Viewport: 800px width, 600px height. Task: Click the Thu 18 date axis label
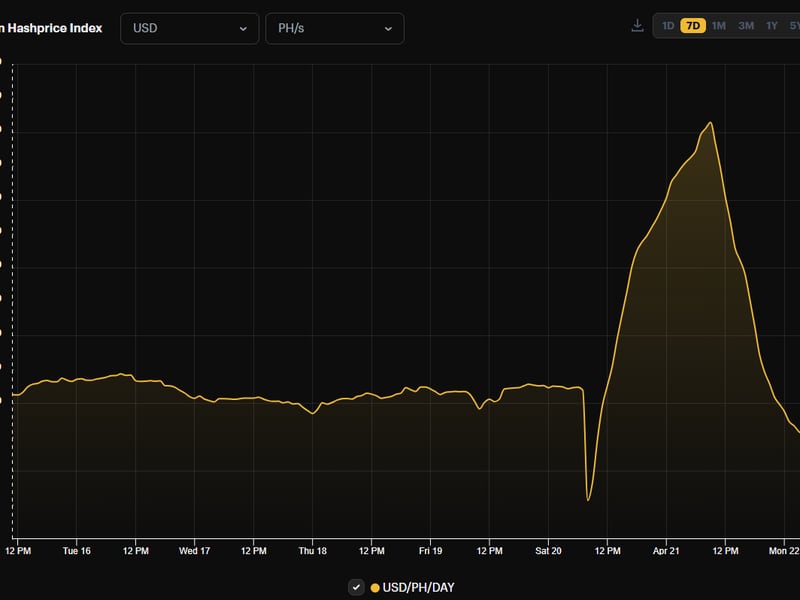pos(313,551)
